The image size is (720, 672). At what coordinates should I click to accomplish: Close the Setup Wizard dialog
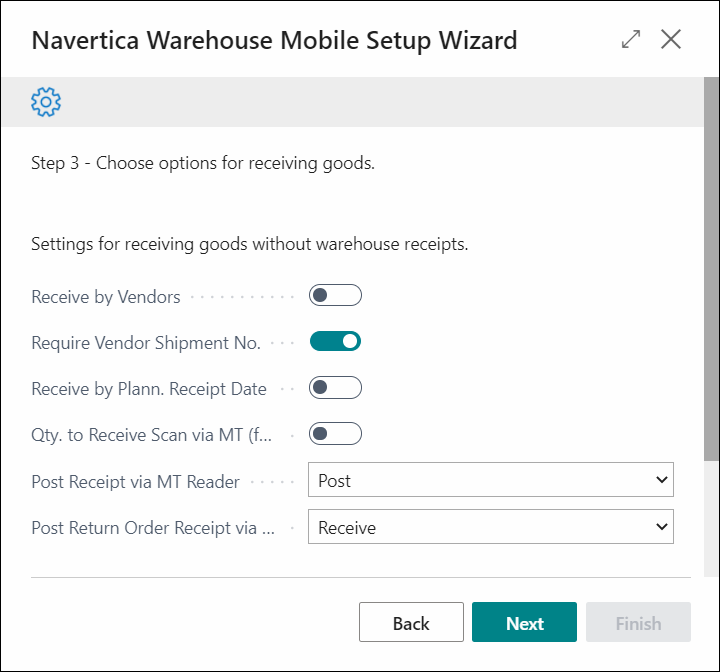tap(671, 39)
